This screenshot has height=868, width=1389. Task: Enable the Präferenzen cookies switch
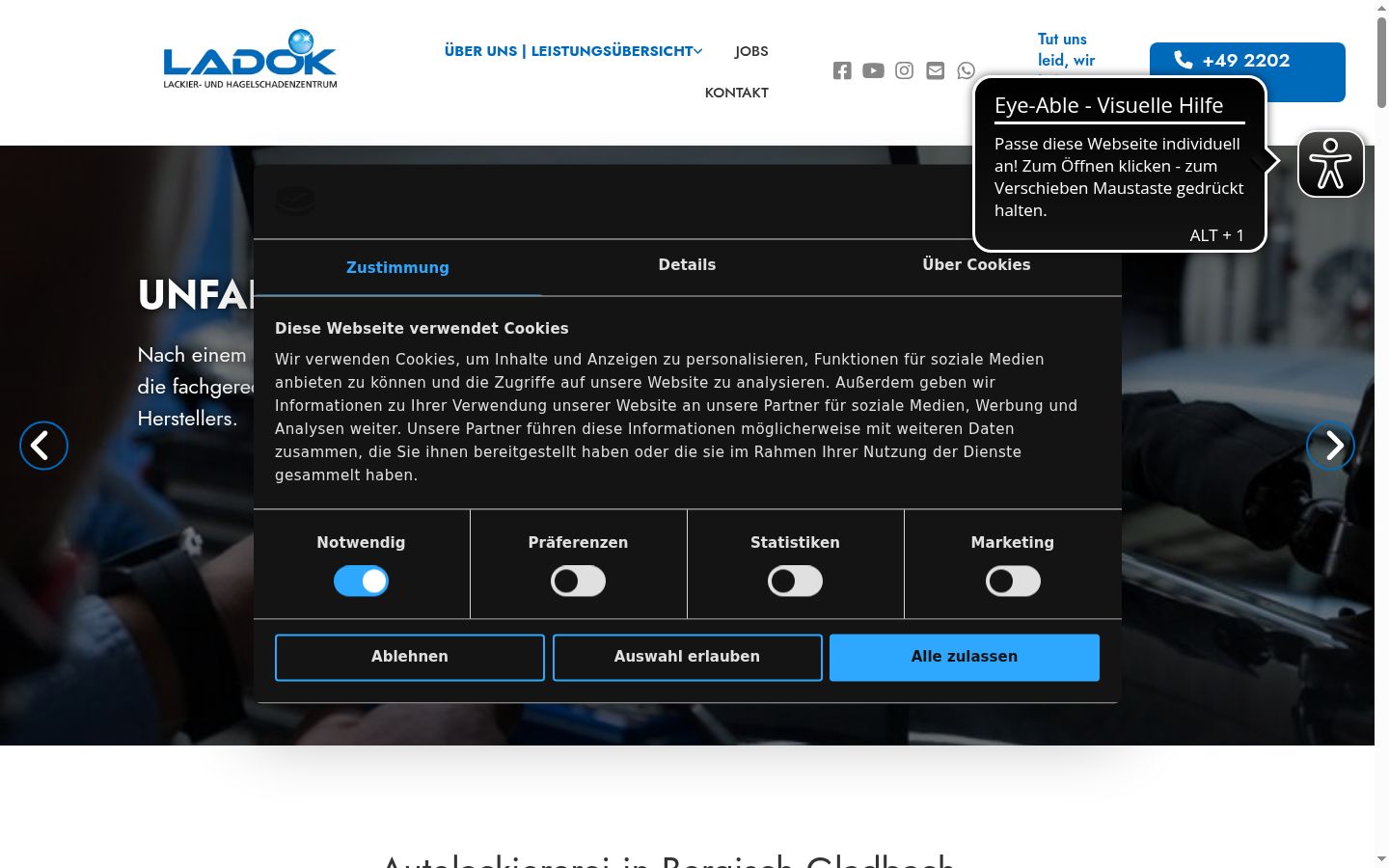(578, 582)
